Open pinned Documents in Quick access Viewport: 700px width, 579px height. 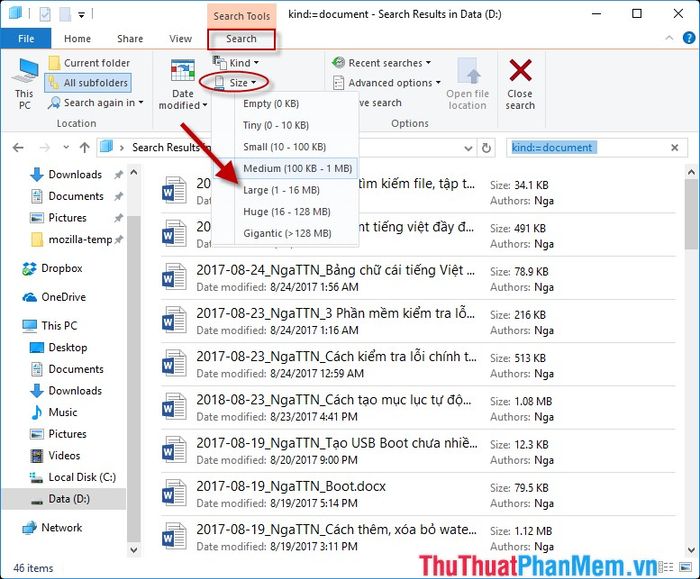[76, 196]
